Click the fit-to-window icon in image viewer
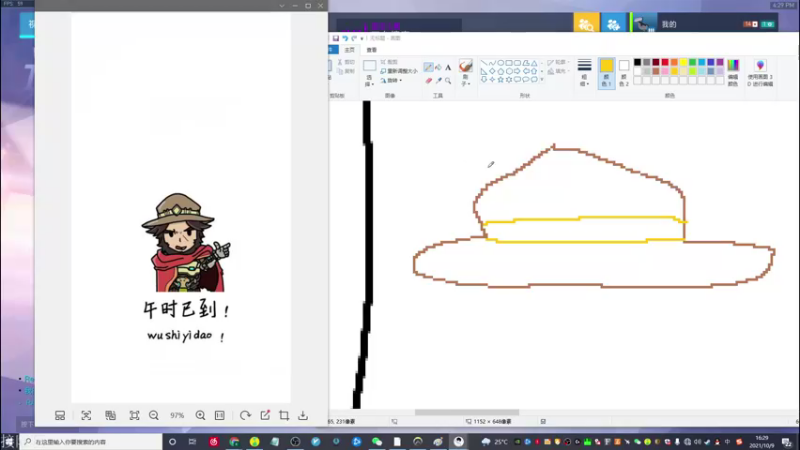This screenshot has height=450, width=800. click(x=134, y=415)
